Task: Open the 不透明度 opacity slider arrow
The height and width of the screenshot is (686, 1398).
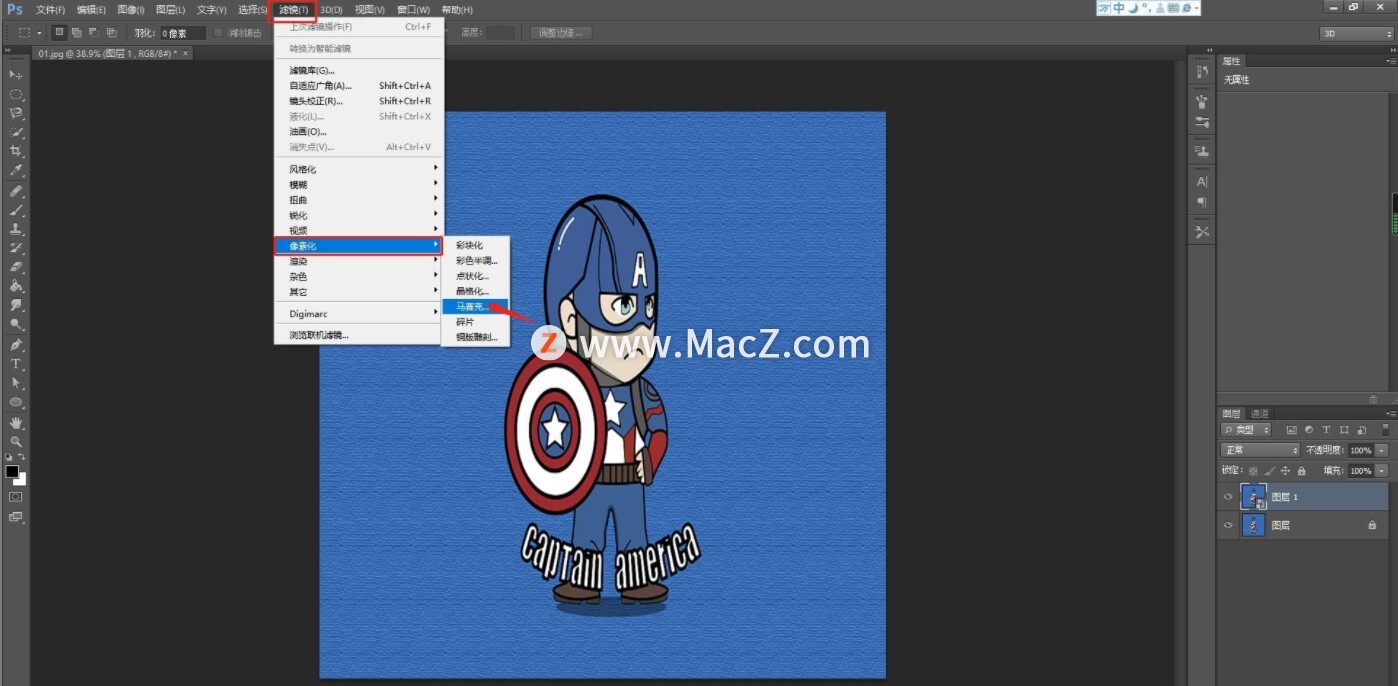Action: click(x=1382, y=450)
